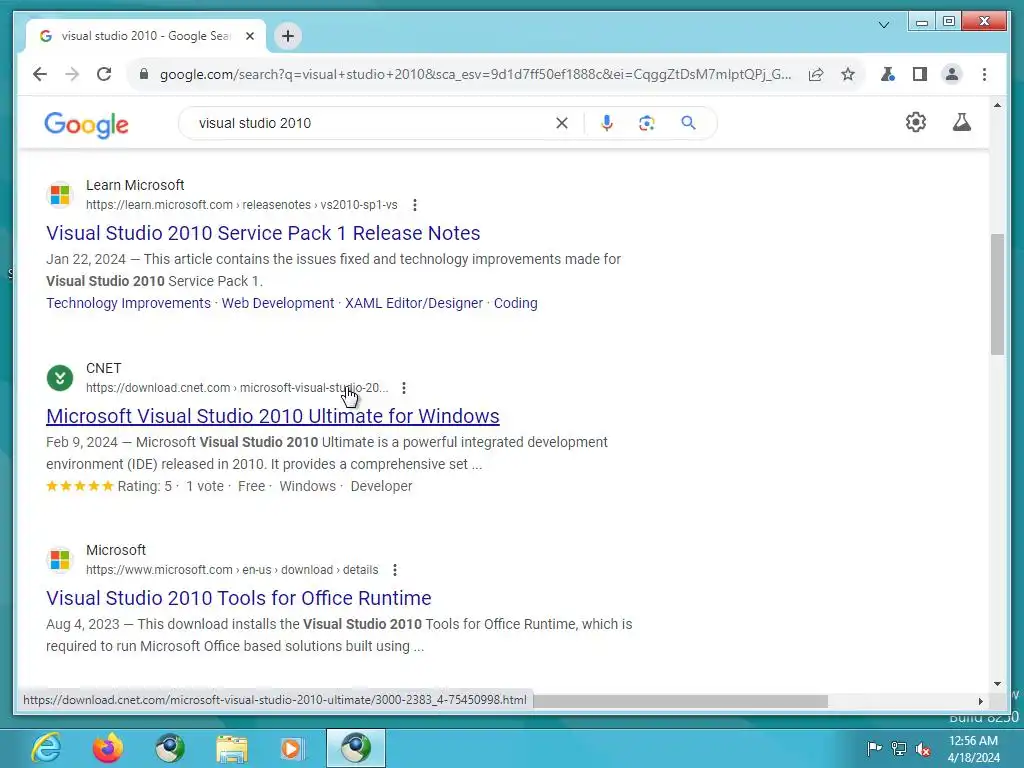1024x768 pixels.
Task: Click the horizontal scrollbar thumb
Action: pos(680,701)
